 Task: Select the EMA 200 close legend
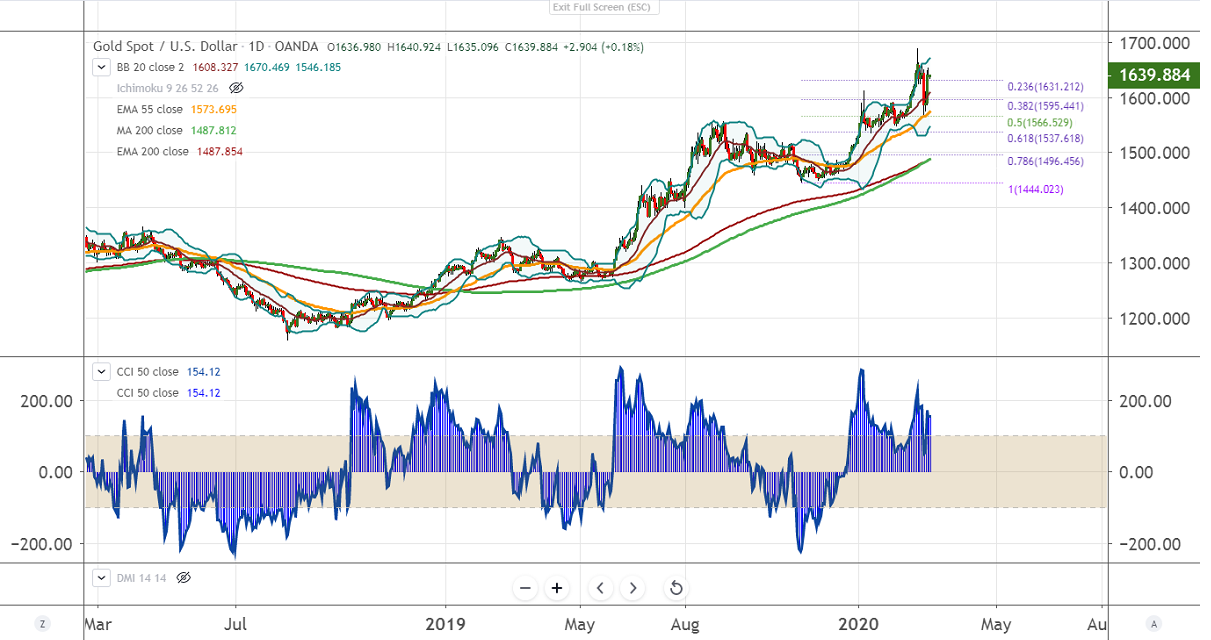(153, 151)
